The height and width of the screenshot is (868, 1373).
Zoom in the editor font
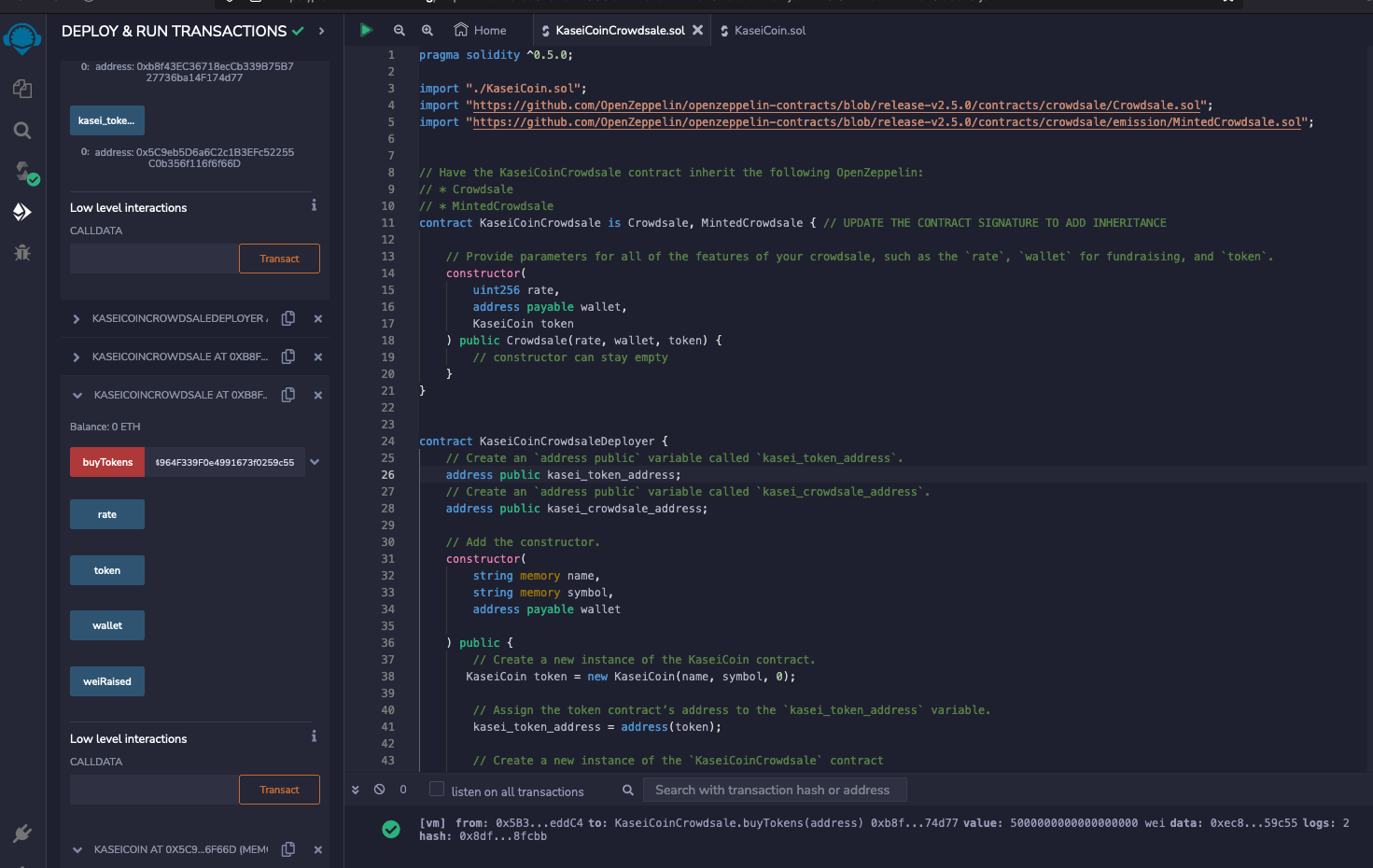pos(427,30)
